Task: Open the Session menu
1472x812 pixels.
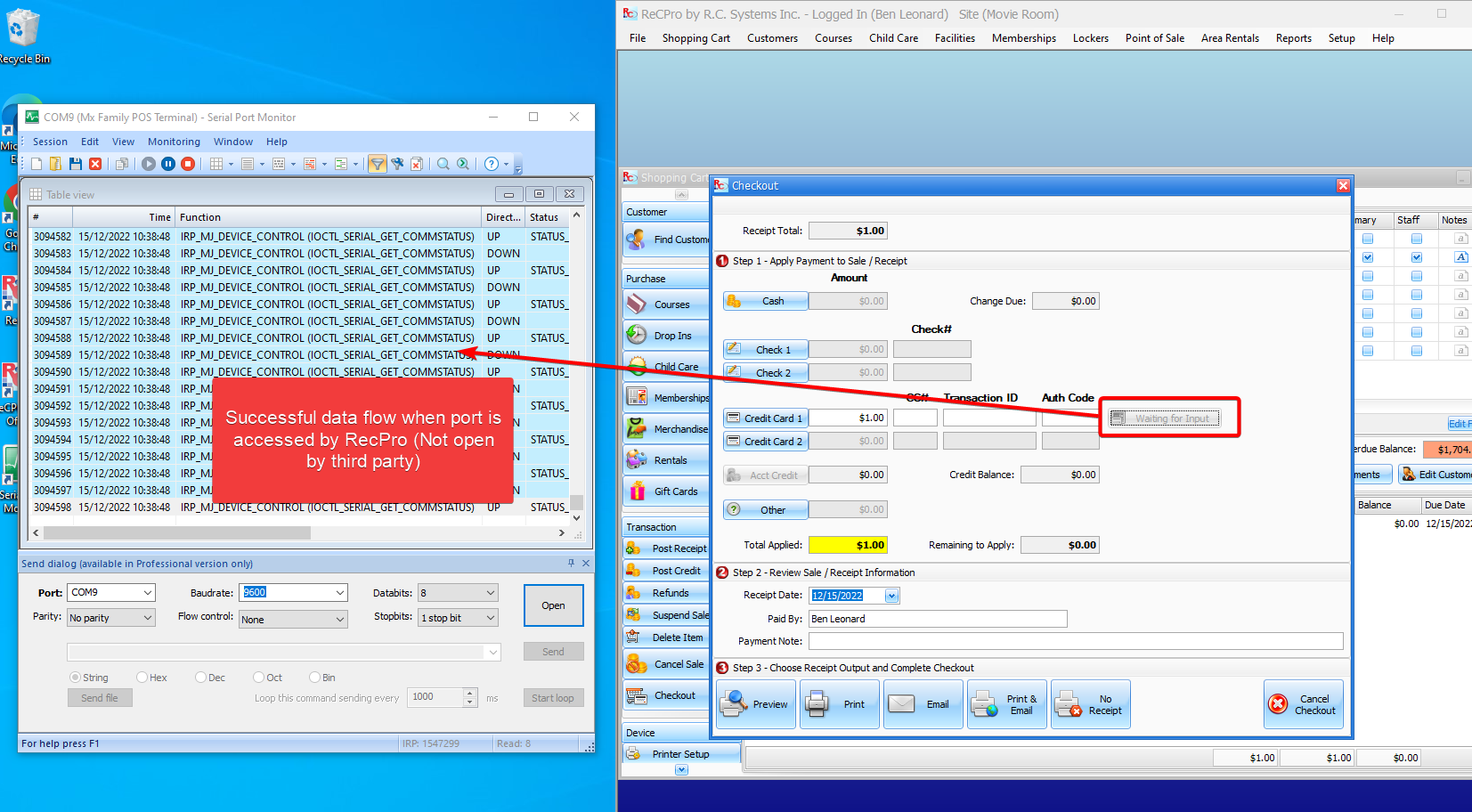Action: pos(50,142)
